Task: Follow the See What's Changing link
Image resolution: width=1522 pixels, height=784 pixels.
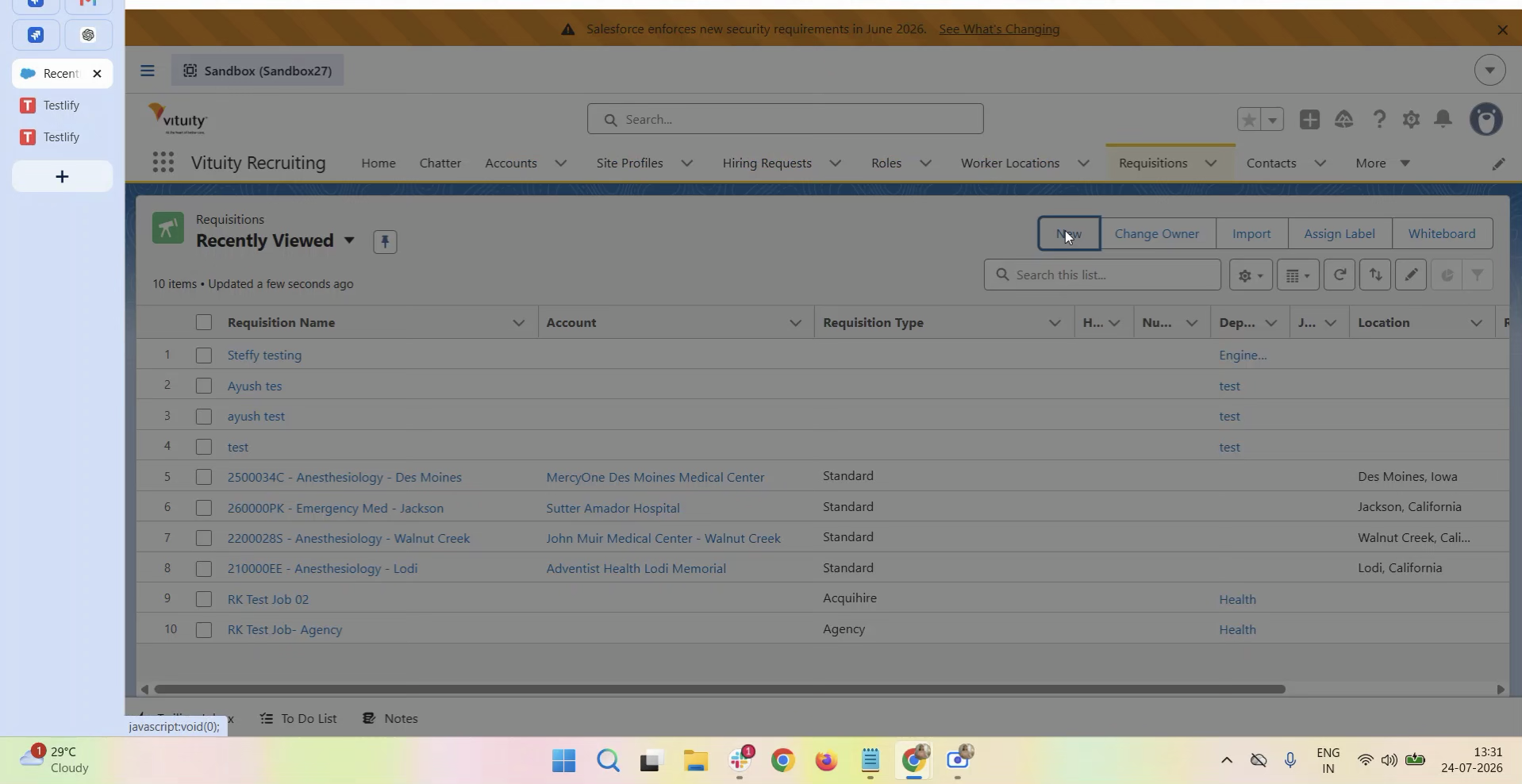Action: 999,29
